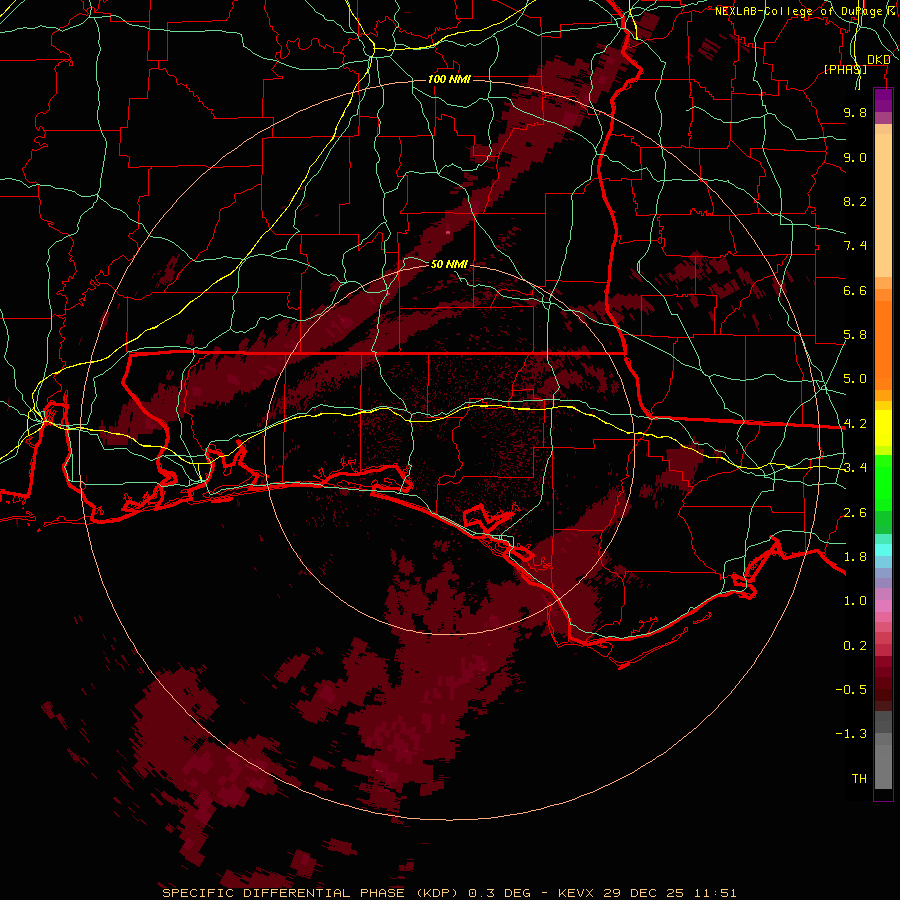Pick the pink band of the color scale
The width and height of the screenshot is (900, 900).
pyautogui.click(x=883, y=606)
